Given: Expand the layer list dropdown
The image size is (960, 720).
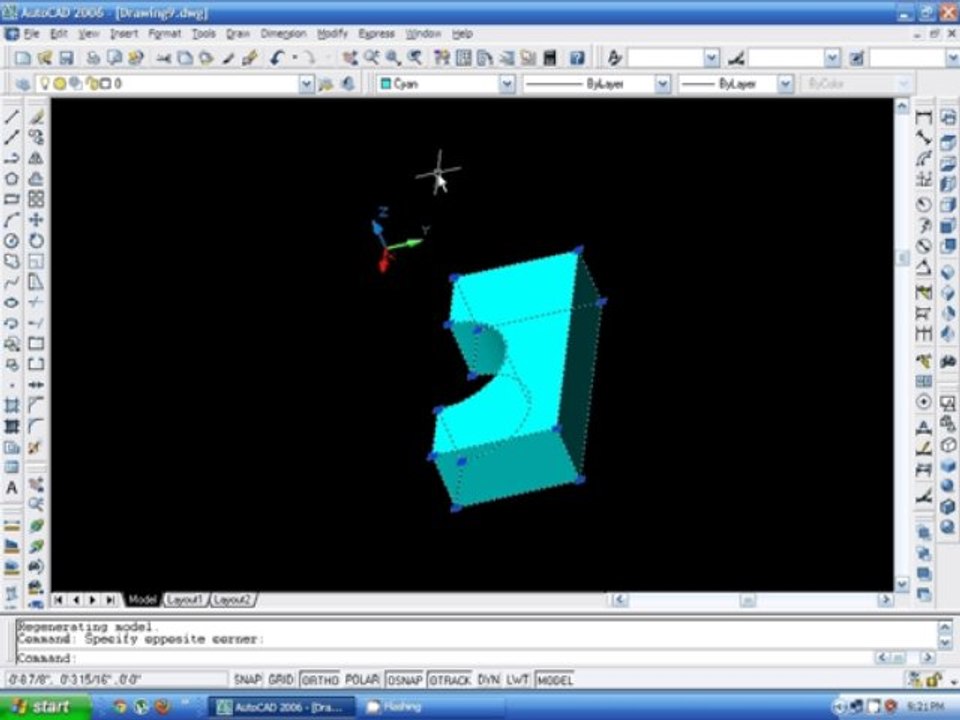Looking at the screenshot, I should tap(306, 84).
